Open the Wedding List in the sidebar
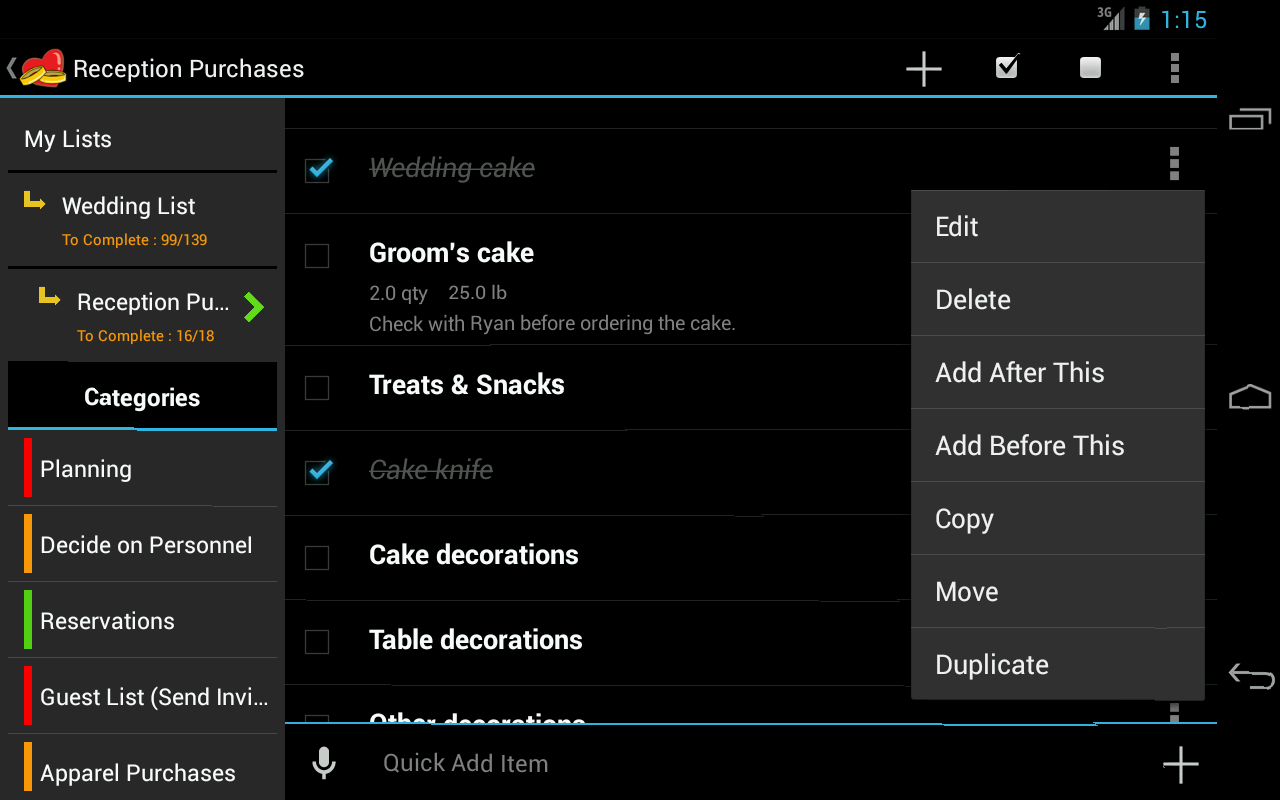The width and height of the screenshot is (1280, 800). pos(128,206)
